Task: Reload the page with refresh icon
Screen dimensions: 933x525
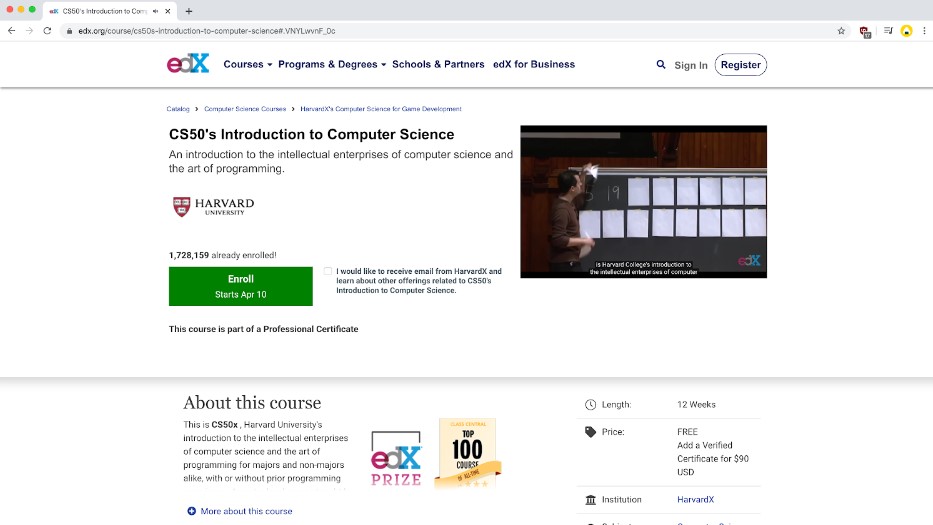Action: click(x=47, y=31)
